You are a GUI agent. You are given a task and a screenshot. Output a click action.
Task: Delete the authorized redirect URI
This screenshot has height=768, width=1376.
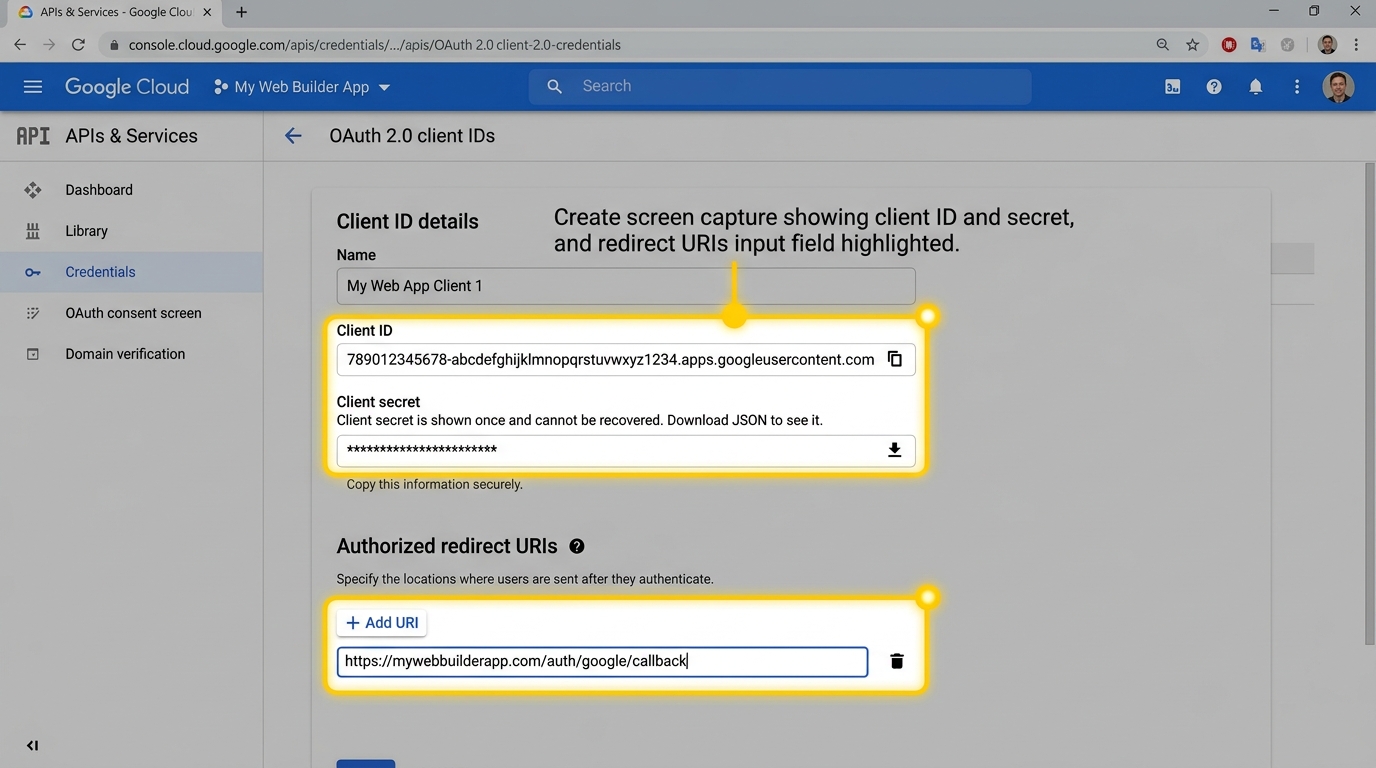[x=897, y=661]
